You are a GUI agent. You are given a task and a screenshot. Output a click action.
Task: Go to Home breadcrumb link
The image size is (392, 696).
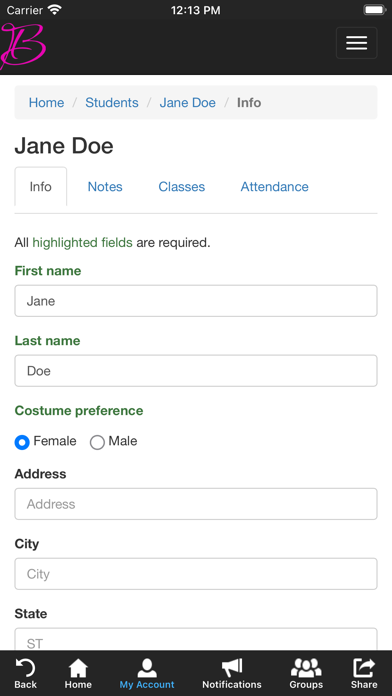pyautogui.click(x=46, y=103)
